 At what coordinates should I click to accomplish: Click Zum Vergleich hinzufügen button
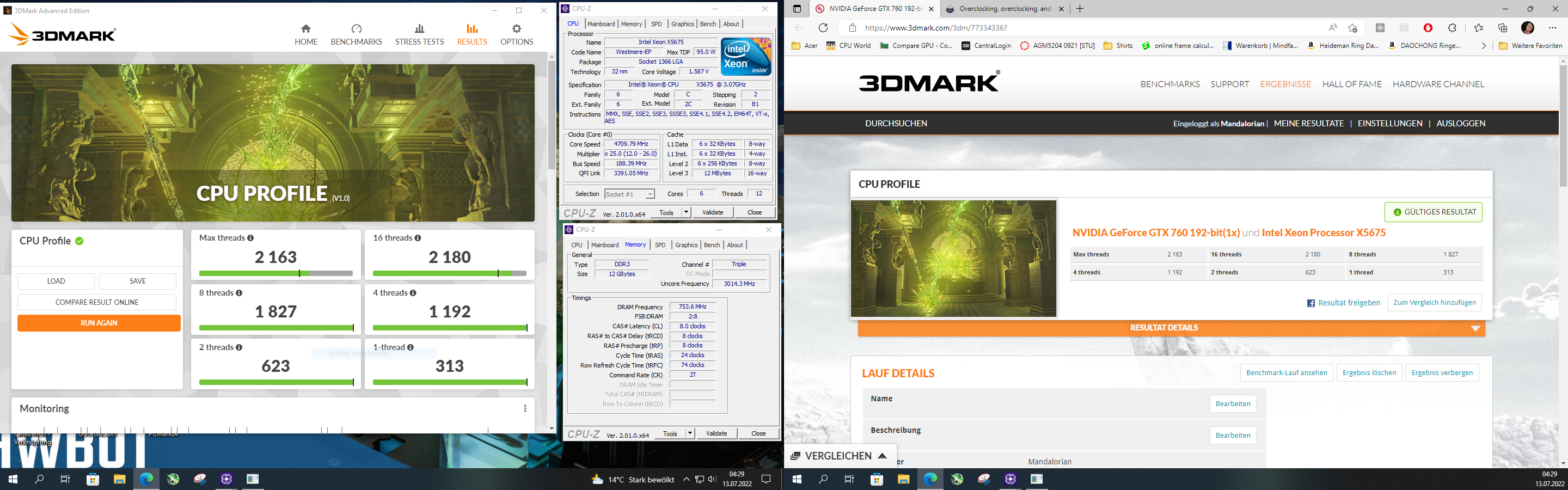pos(1435,303)
